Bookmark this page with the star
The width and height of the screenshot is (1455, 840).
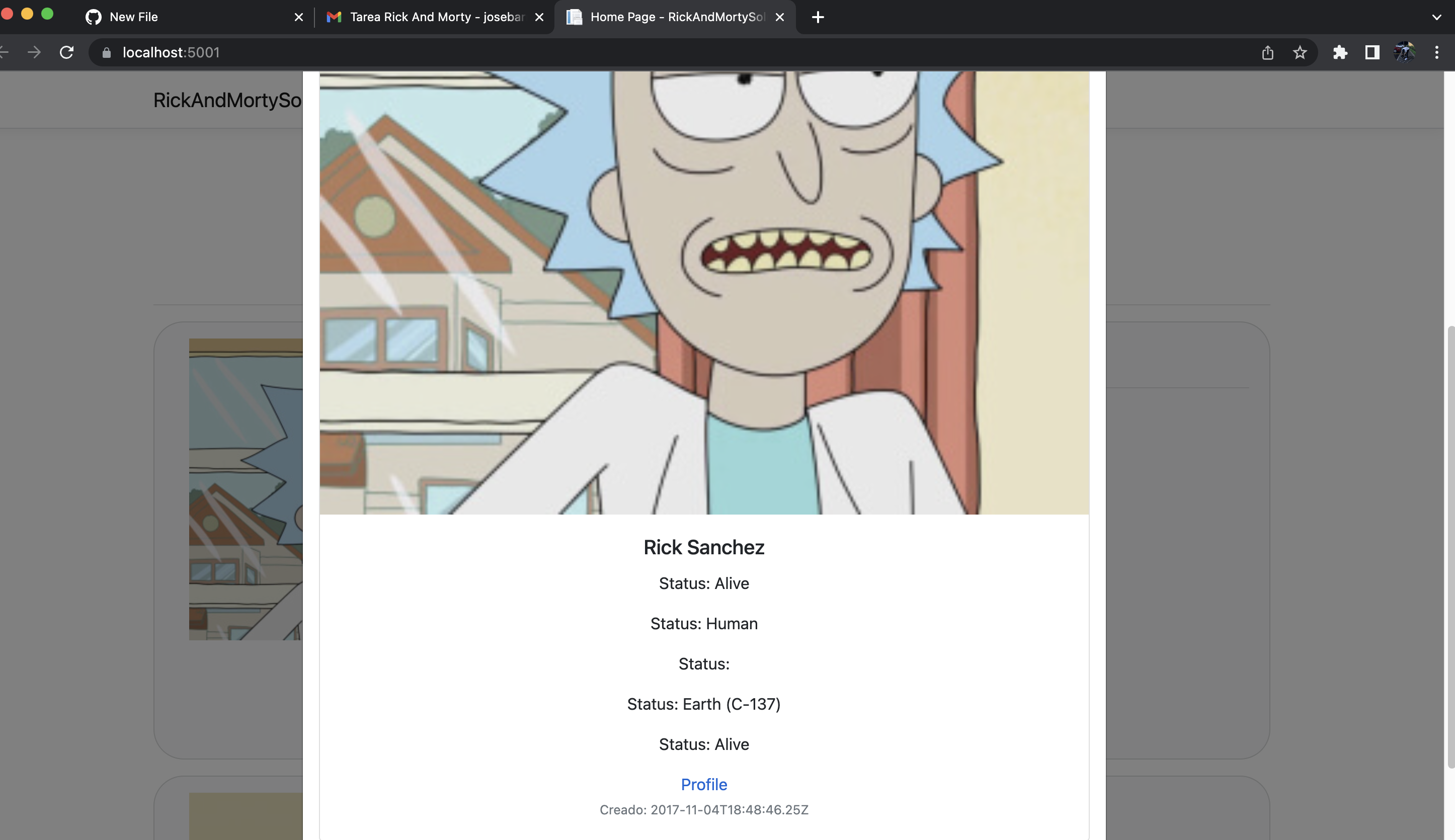point(1300,52)
